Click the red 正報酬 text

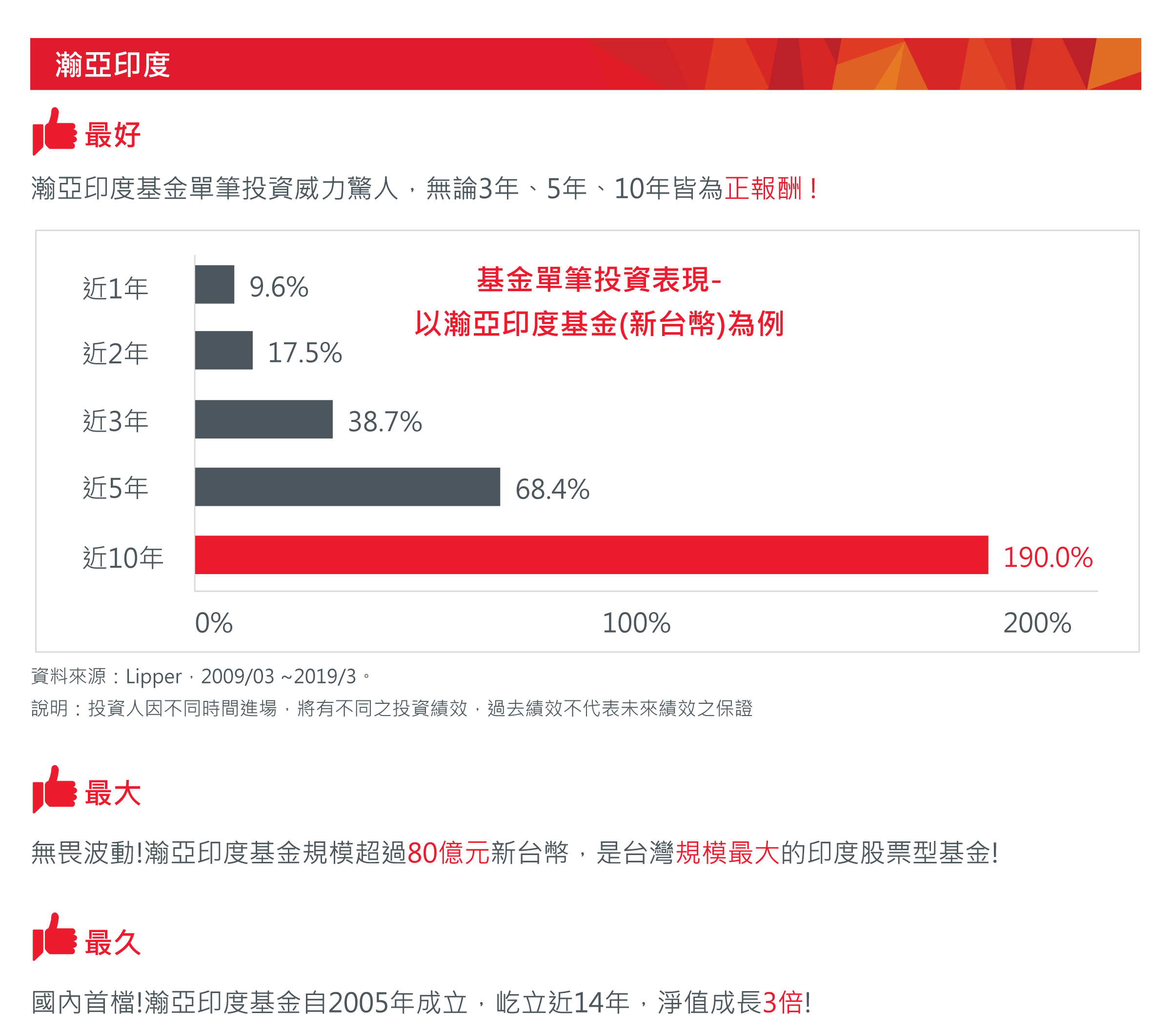(x=764, y=188)
